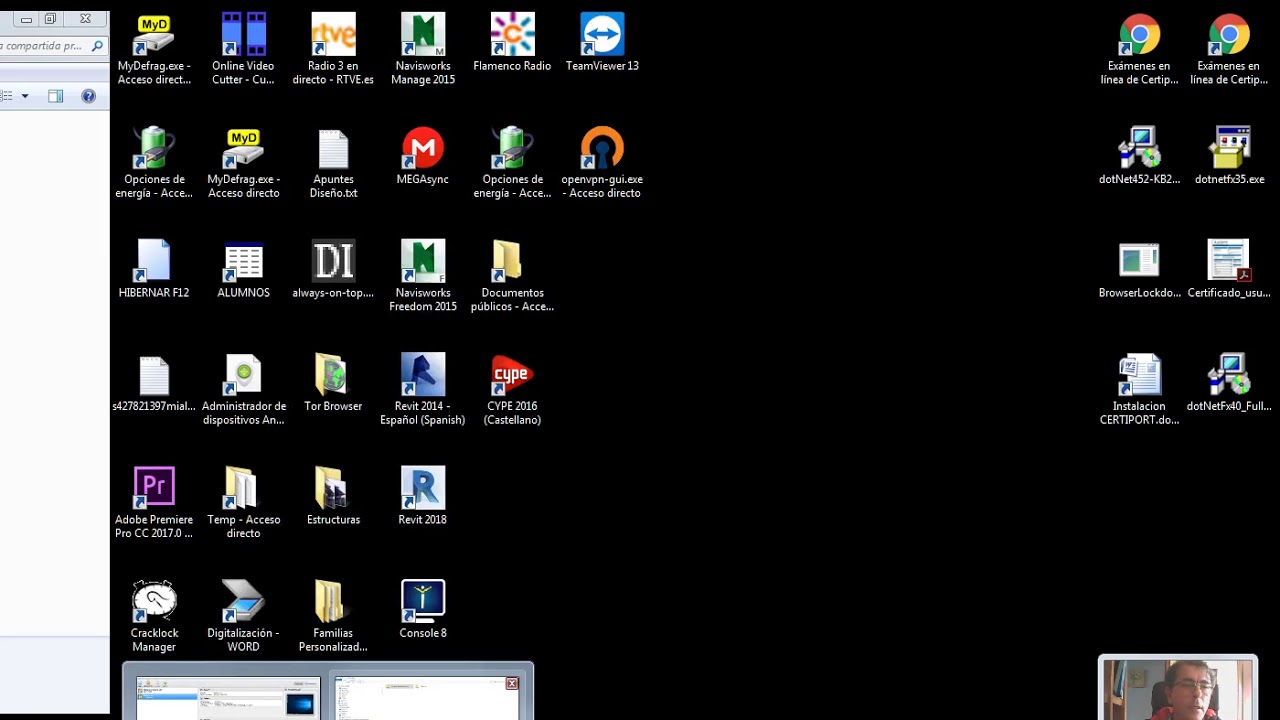Image resolution: width=1280 pixels, height=720 pixels.
Task: Restore down the Explorer window
Action: coord(50,19)
